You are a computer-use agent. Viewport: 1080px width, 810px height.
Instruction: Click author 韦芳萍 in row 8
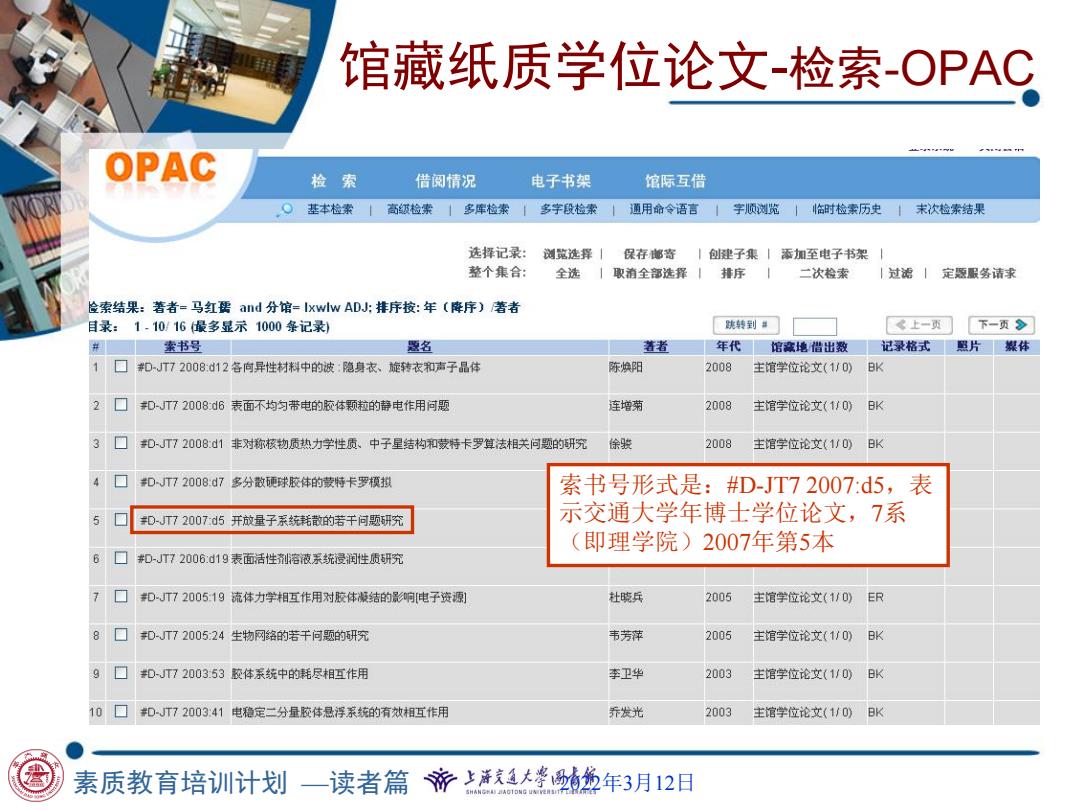click(625, 636)
